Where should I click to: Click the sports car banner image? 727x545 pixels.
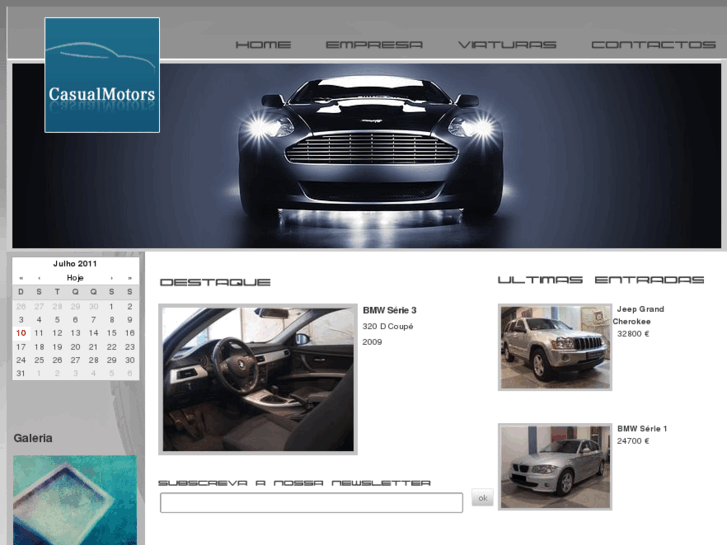click(x=366, y=156)
